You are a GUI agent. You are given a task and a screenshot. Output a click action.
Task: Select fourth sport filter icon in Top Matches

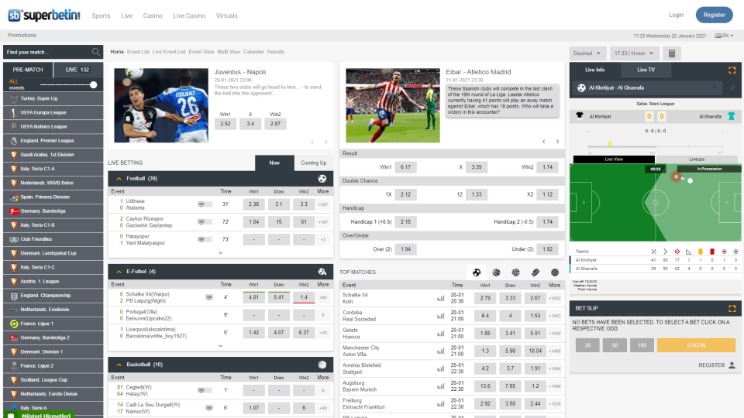click(x=535, y=272)
